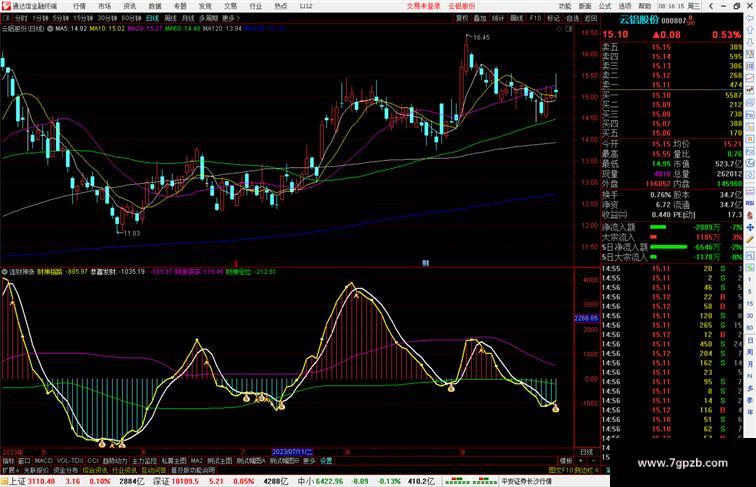This screenshot has height=487, width=756.
Task: Click the panel layout icon at chart top-right
Action: point(569,29)
